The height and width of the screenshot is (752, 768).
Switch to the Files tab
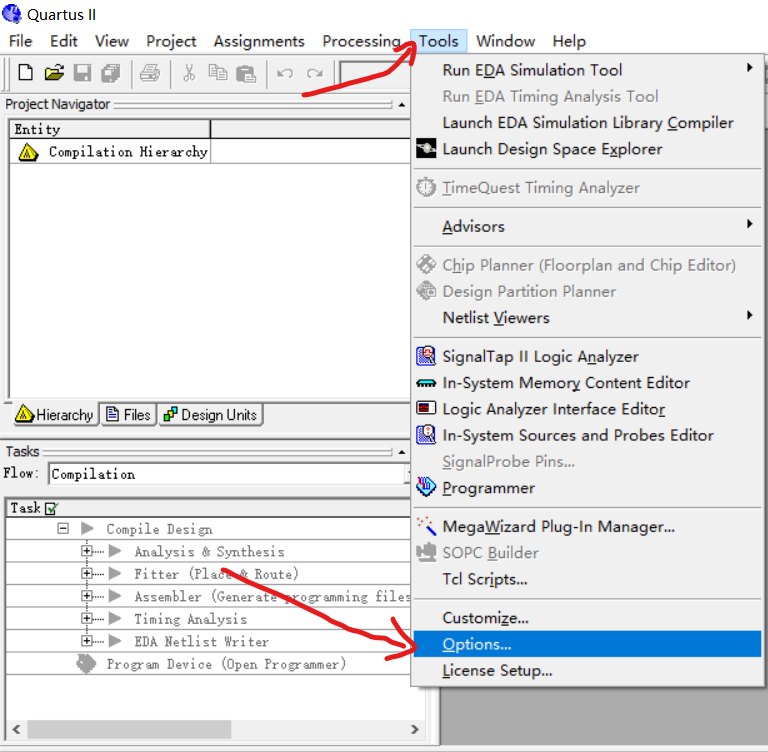point(128,415)
